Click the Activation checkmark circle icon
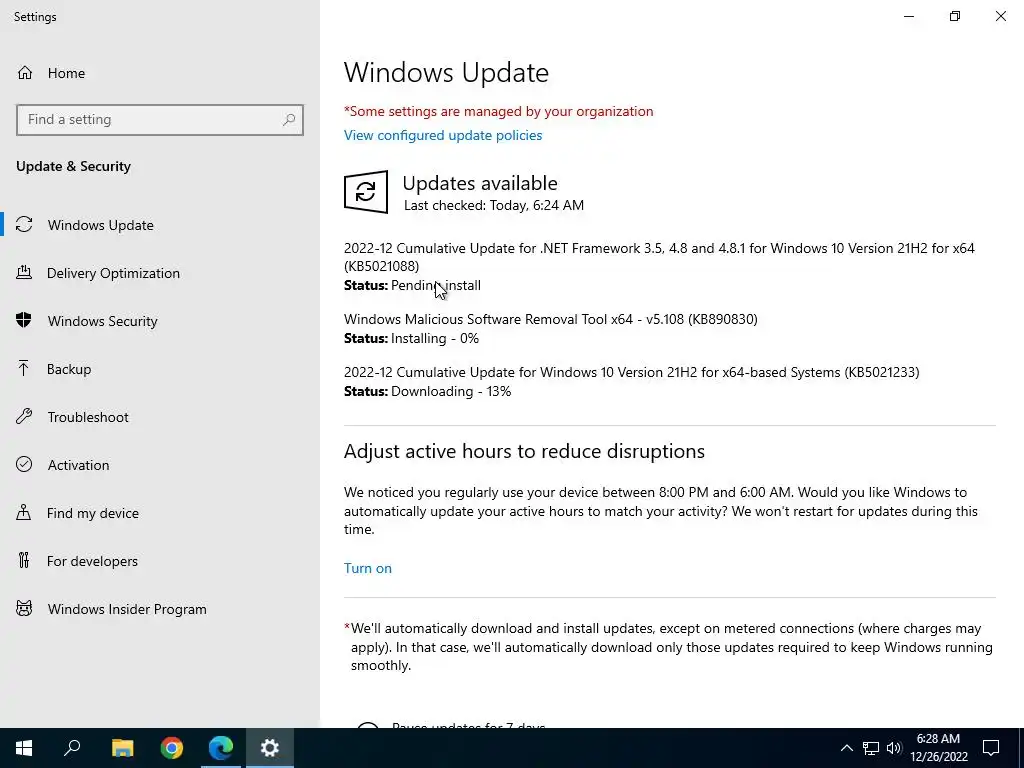 click(24, 464)
